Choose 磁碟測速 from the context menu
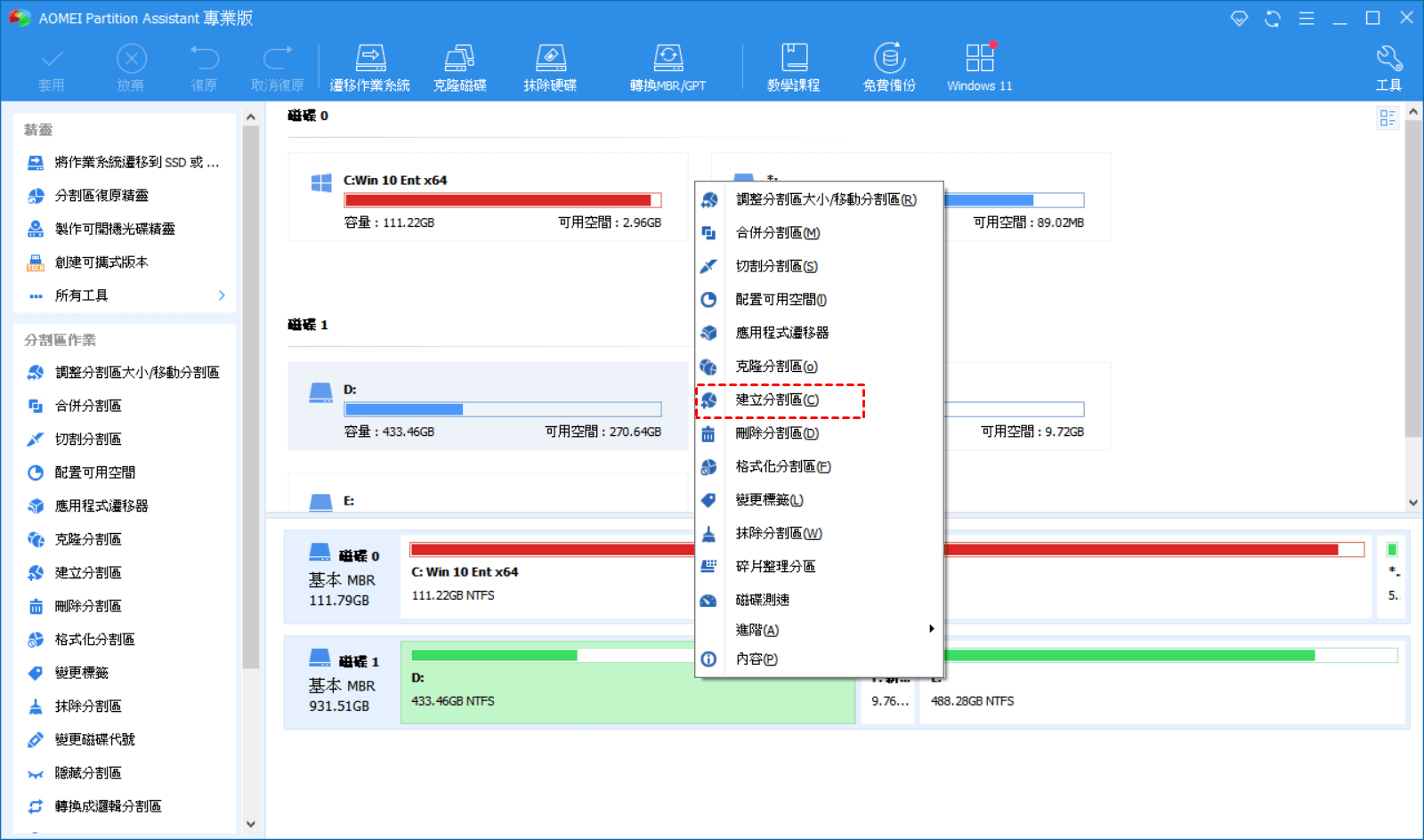This screenshot has height=840, width=1424. click(x=819, y=600)
